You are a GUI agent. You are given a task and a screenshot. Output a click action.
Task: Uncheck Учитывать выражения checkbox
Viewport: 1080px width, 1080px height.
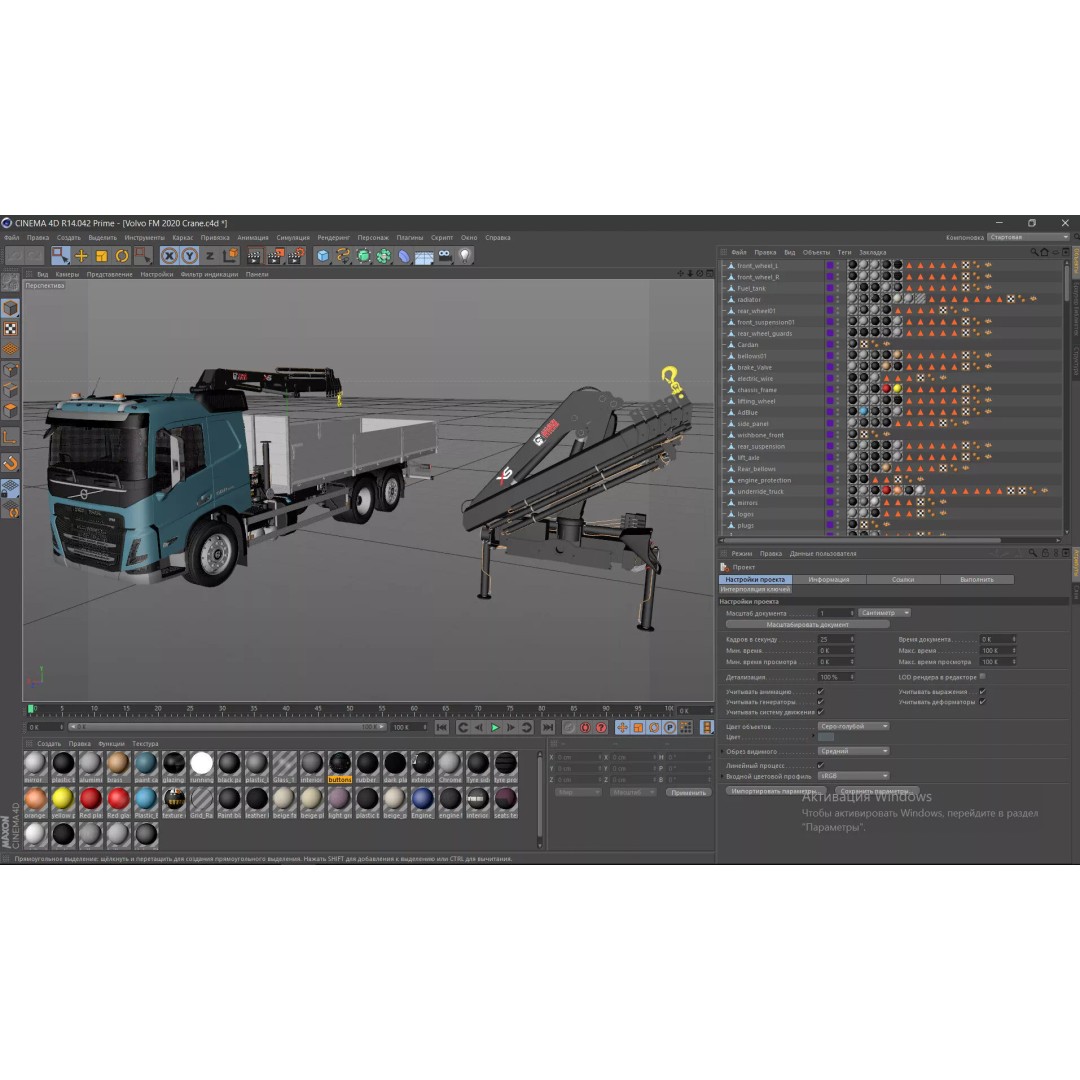tap(982, 692)
